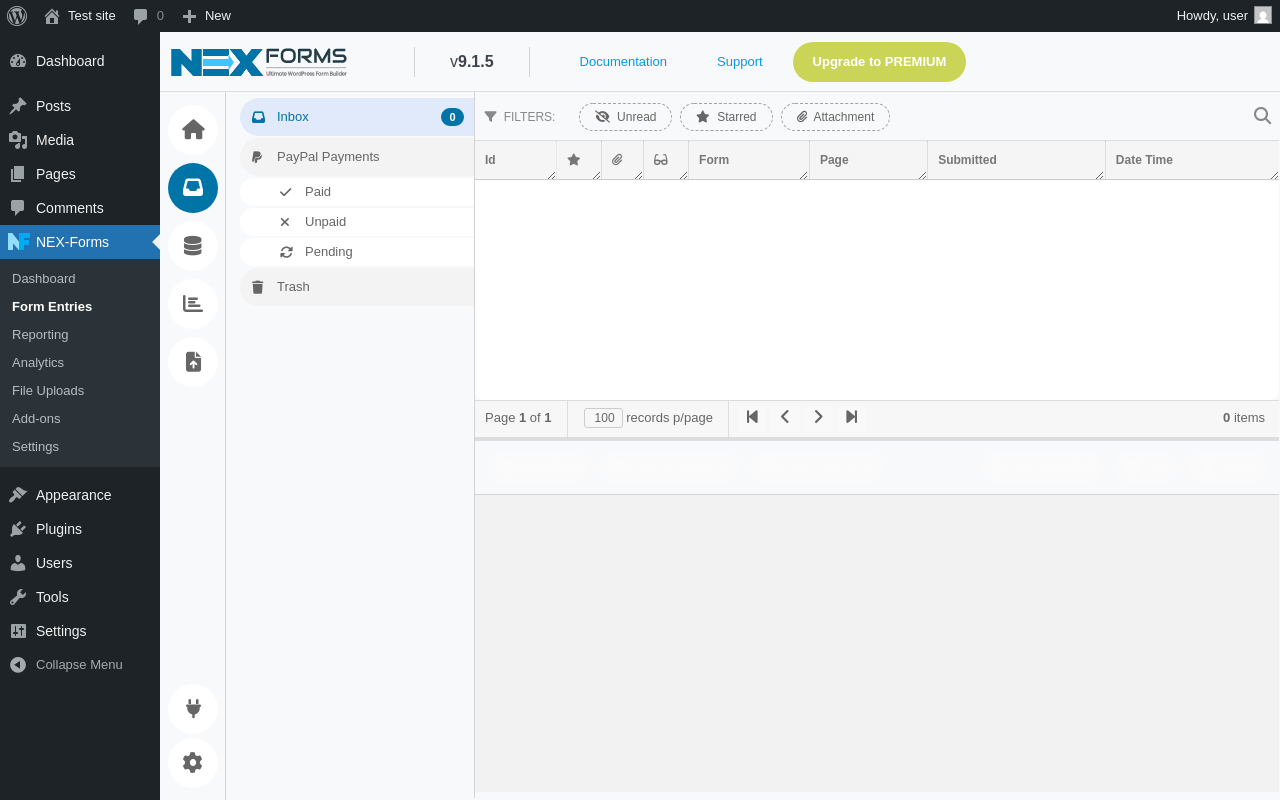Open the bar chart analytics icon
1280x800 pixels.
(x=193, y=304)
